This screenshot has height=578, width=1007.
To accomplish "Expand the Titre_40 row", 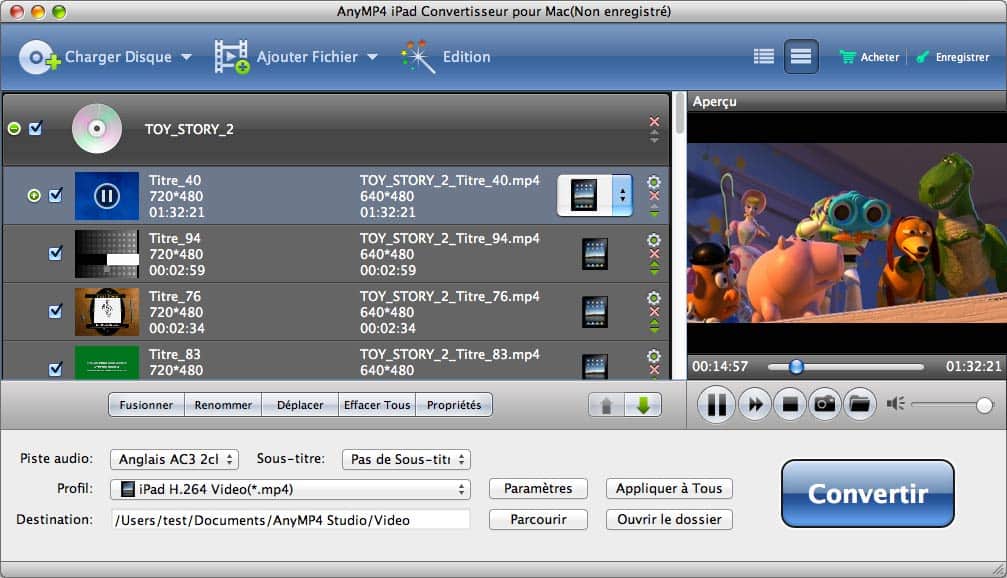I will [x=34, y=195].
